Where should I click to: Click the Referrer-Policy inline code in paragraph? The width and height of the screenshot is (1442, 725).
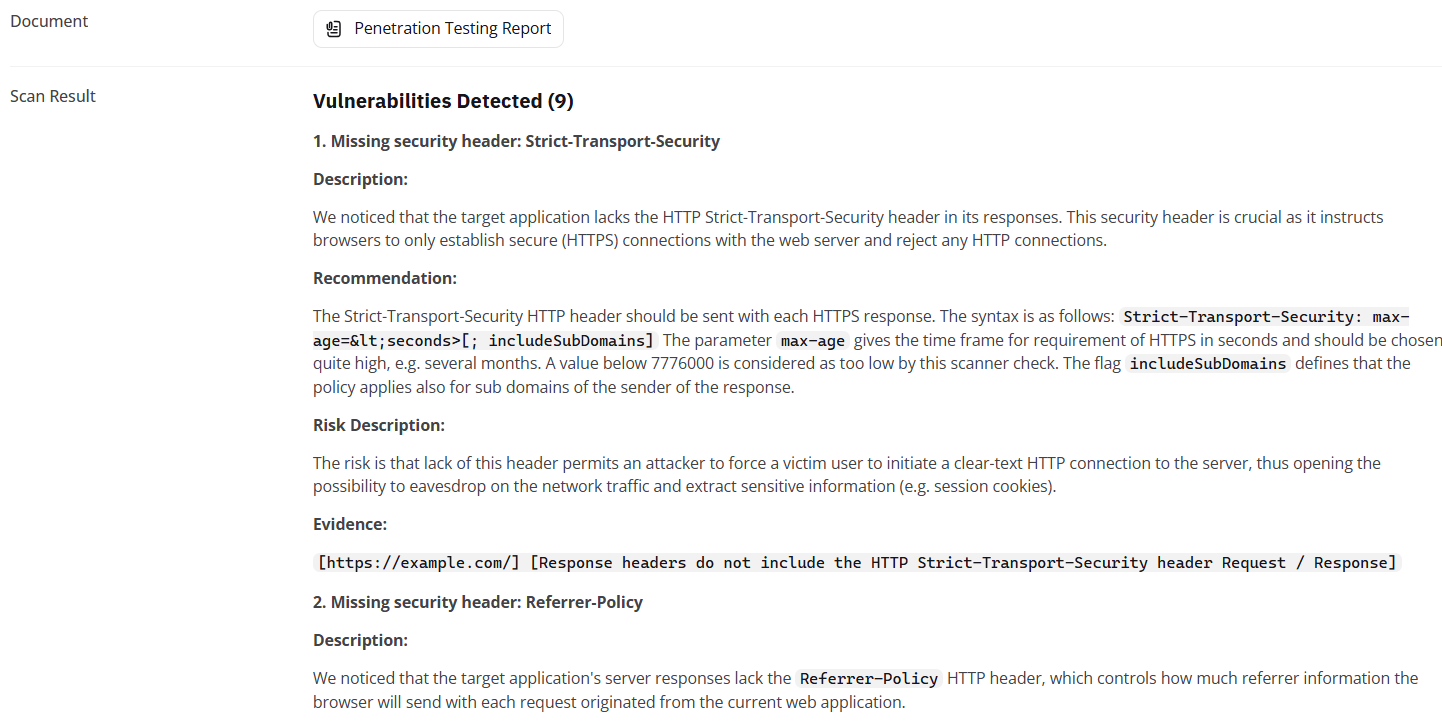869,679
